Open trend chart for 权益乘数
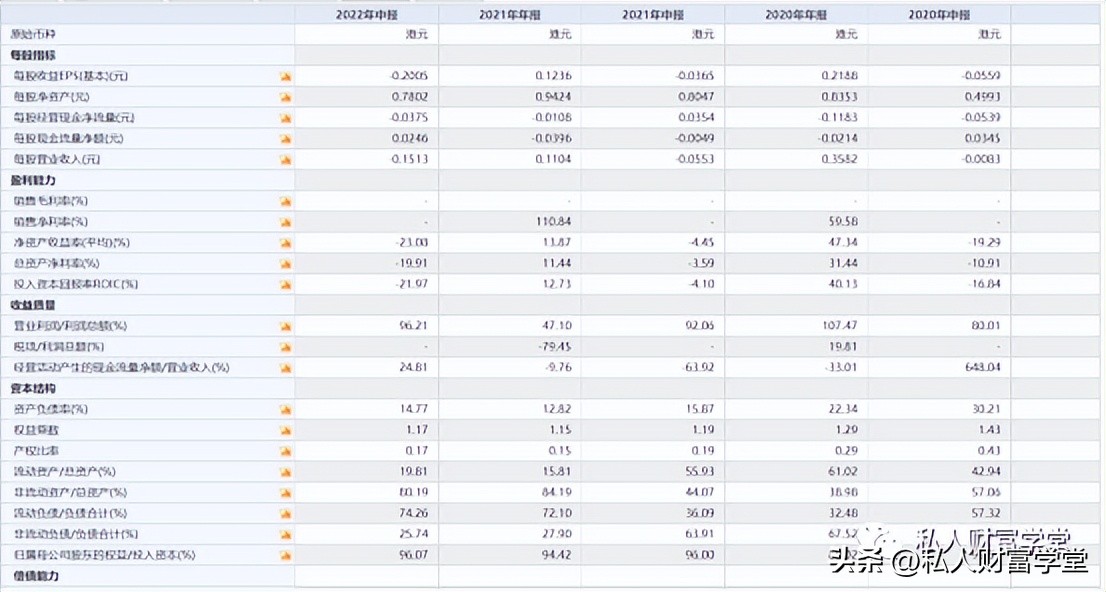Screen dimensions: 1106x592 tap(284, 429)
